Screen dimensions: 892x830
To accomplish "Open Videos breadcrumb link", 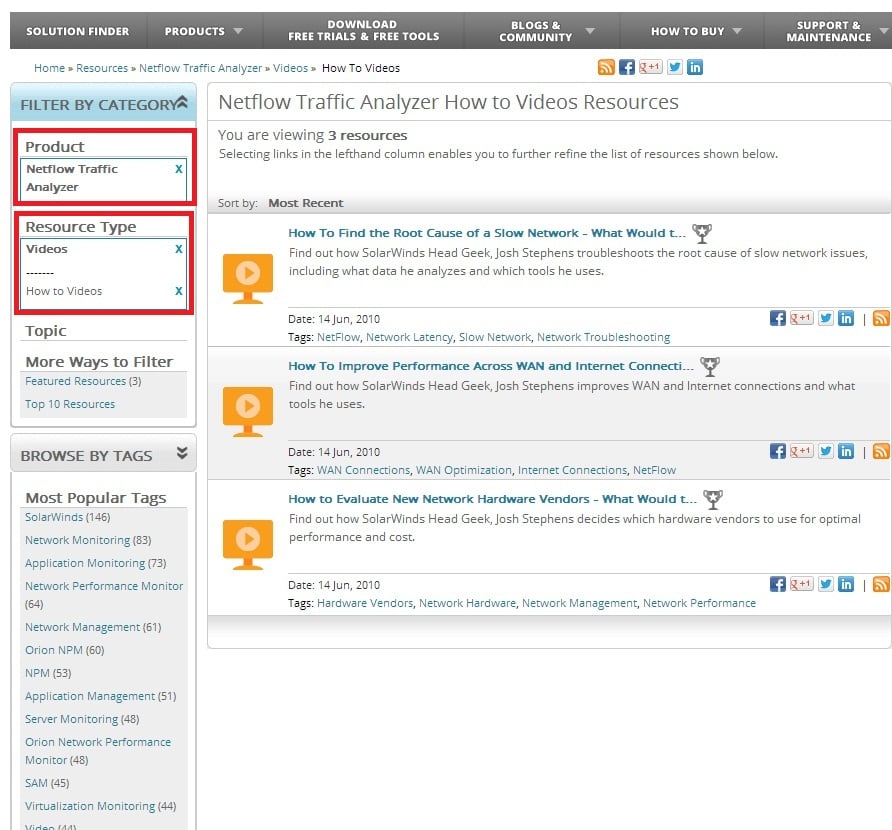I will click(x=290, y=68).
